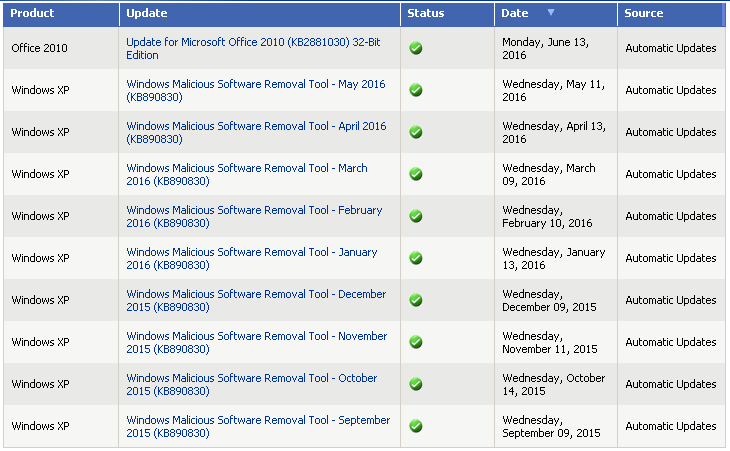Sort by the Update column header
Screen dimensions: 730x451
click(x=147, y=14)
